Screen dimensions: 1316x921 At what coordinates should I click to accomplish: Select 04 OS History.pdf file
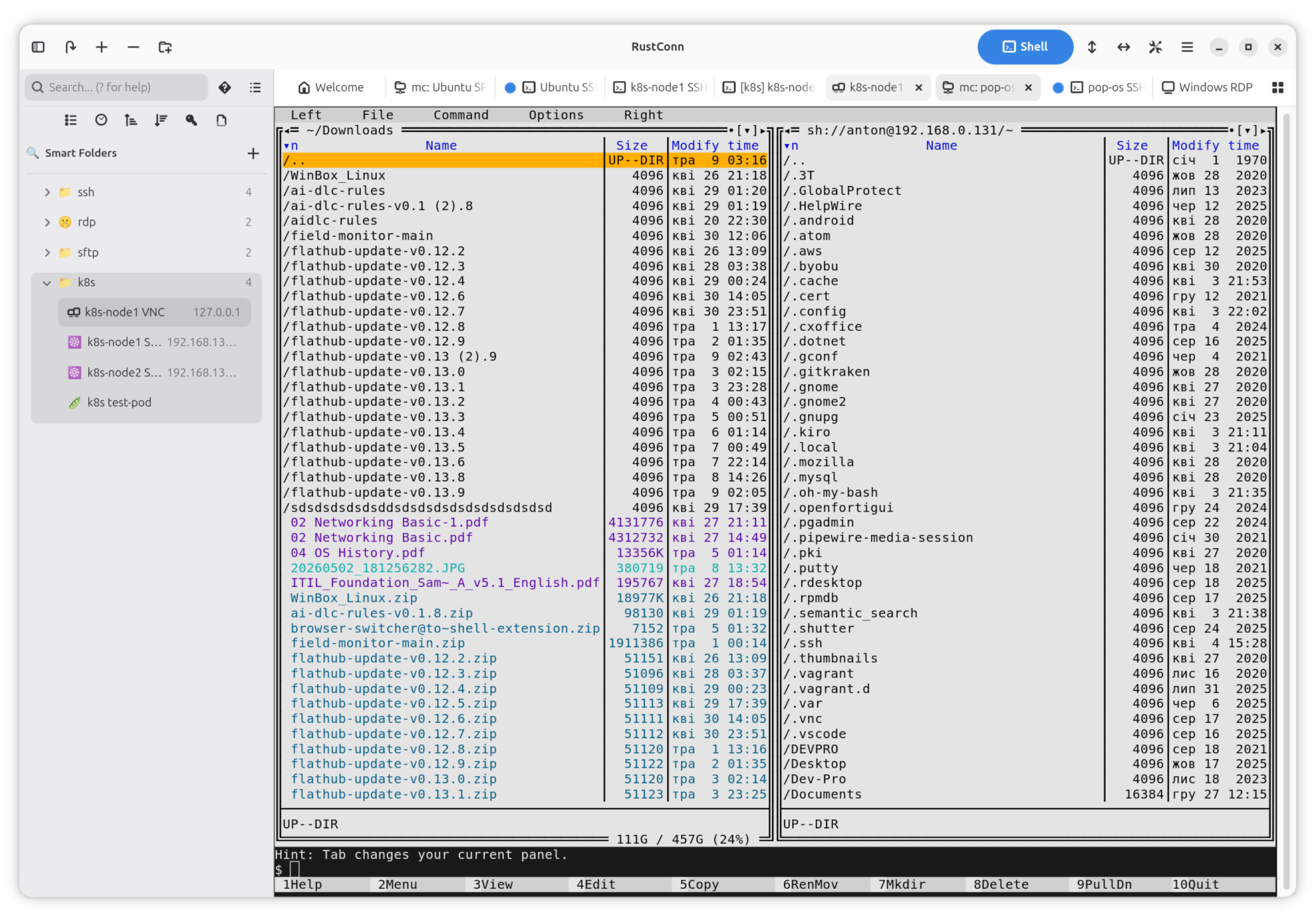pos(525,553)
